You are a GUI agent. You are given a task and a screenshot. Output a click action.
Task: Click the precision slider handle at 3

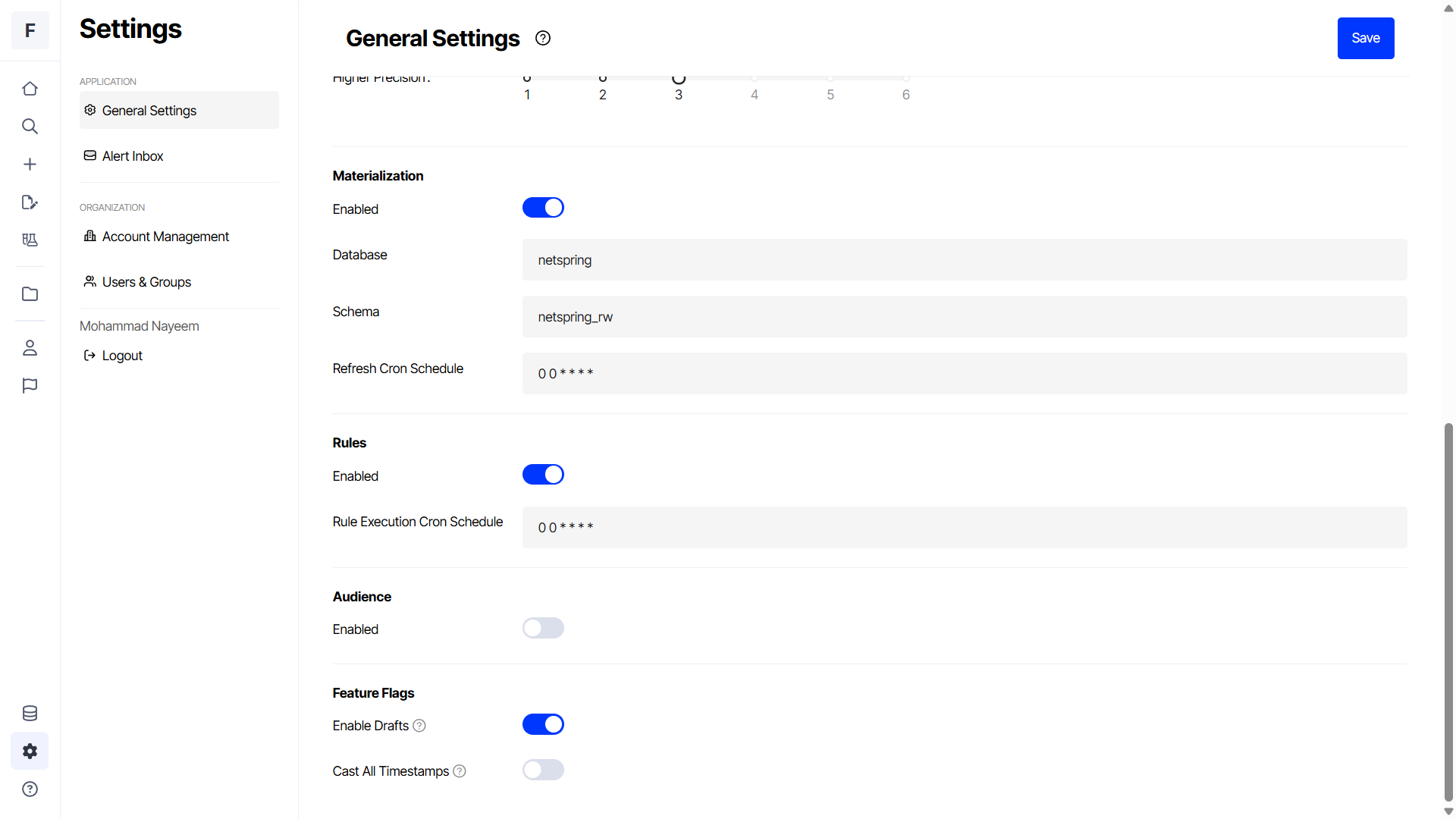click(679, 78)
